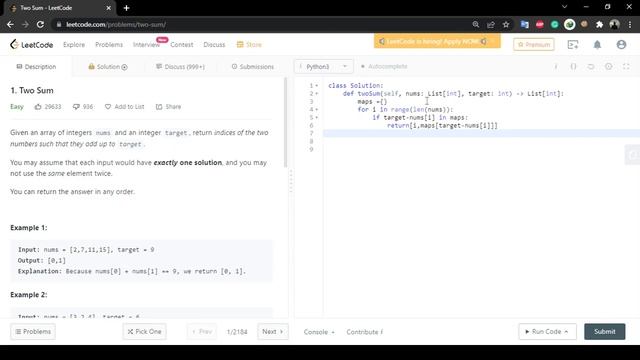Open the Discuss navigation item

[214, 44]
